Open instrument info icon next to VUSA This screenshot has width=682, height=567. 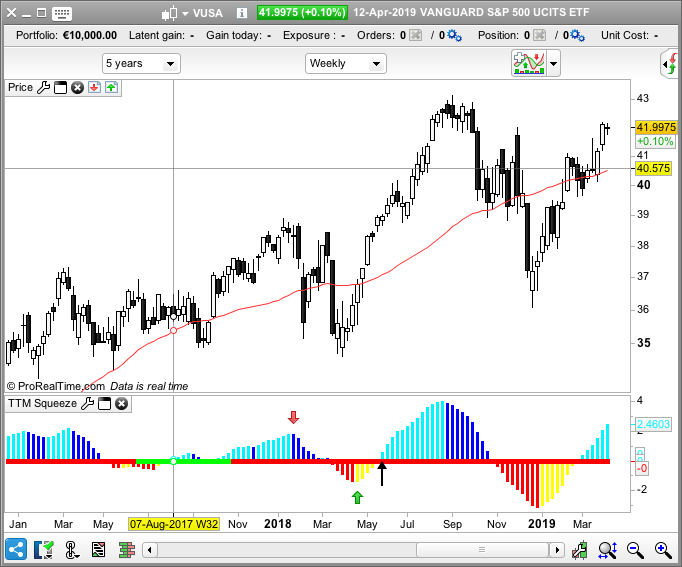coord(242,13)
